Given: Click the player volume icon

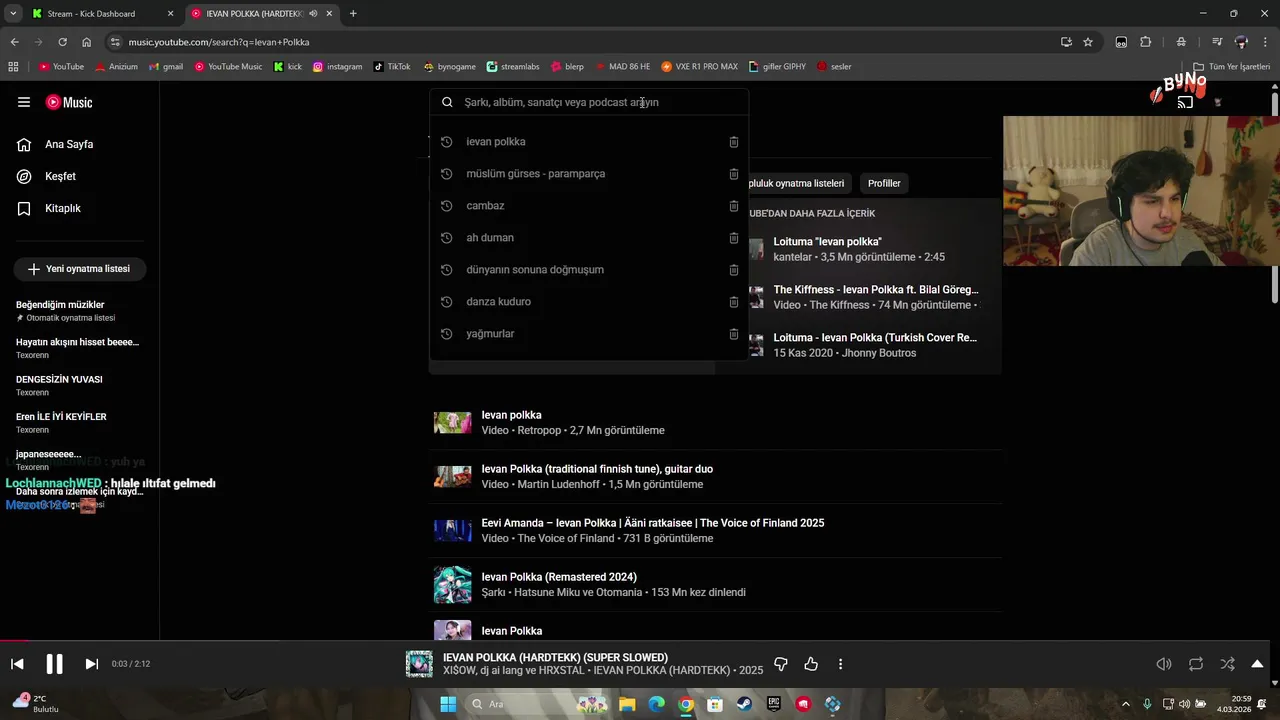Looking at the screenshot, I should [1164, 664].
